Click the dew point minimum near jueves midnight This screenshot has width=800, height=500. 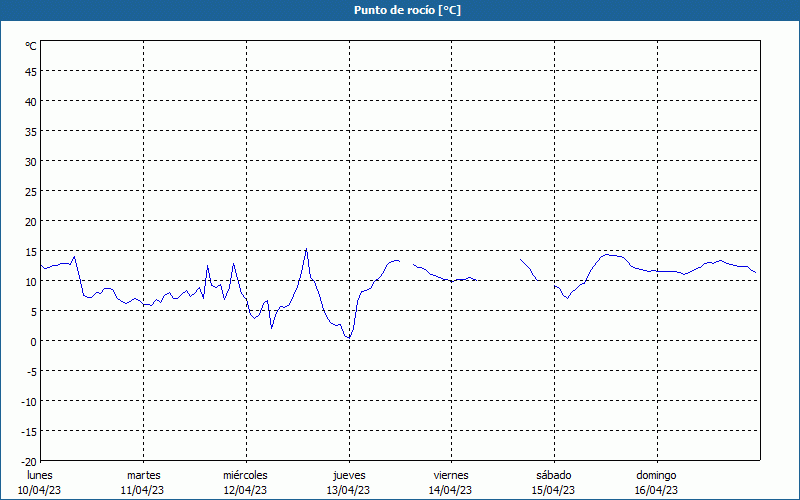coord(348,337)
